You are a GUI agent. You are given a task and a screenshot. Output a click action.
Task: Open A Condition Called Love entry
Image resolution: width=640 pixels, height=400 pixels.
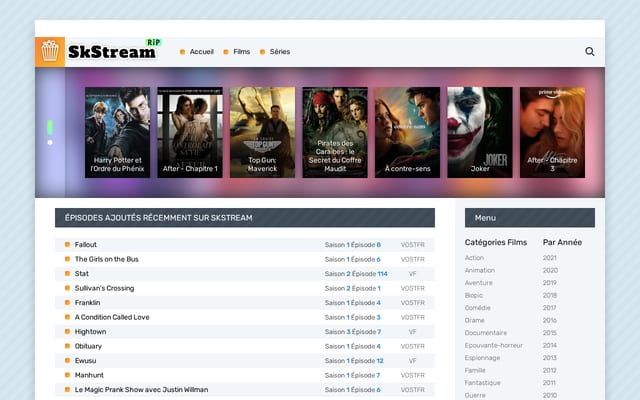112,317
